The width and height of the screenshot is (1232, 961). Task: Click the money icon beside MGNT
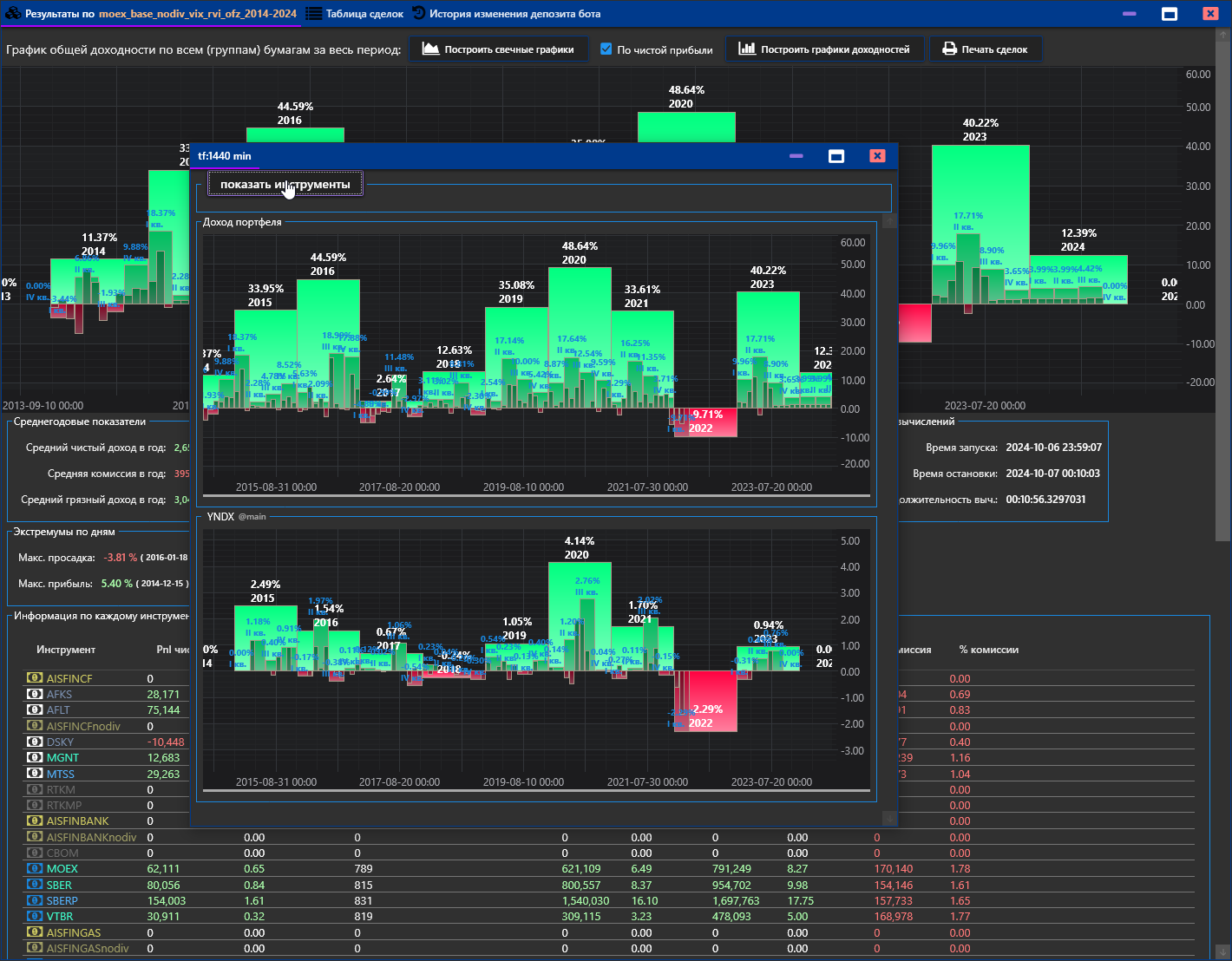tap(35, 757)
